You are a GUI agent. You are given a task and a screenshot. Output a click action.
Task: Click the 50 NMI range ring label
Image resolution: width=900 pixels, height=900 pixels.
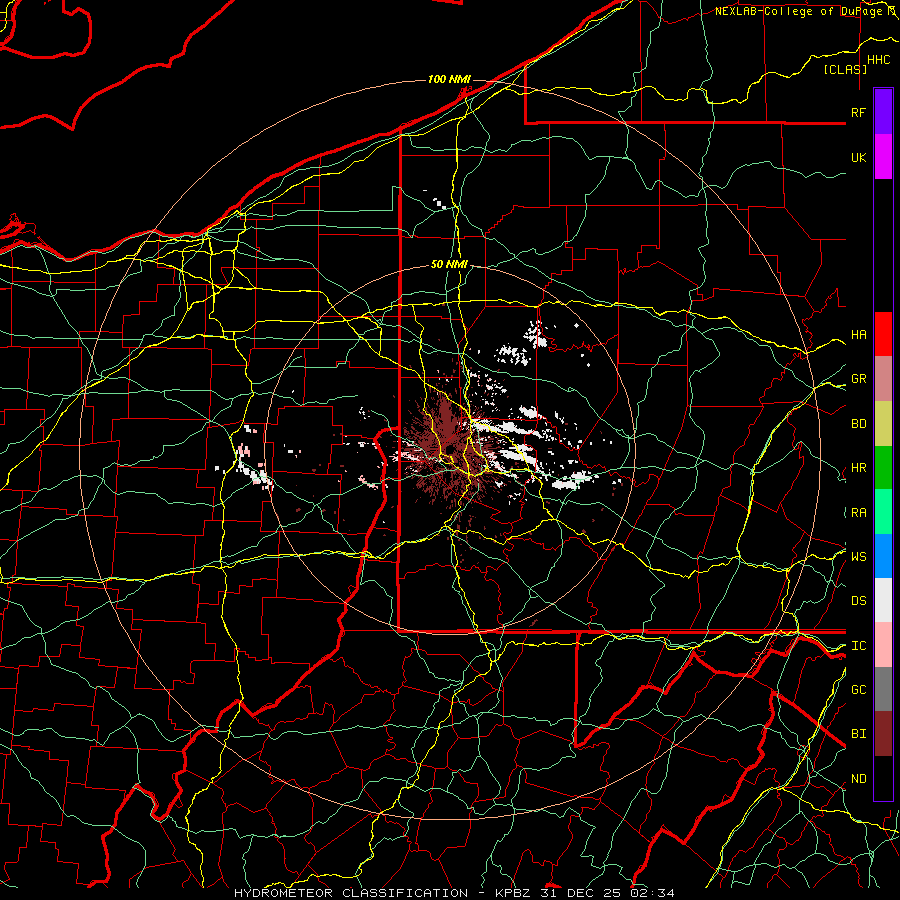coord(449,264)
